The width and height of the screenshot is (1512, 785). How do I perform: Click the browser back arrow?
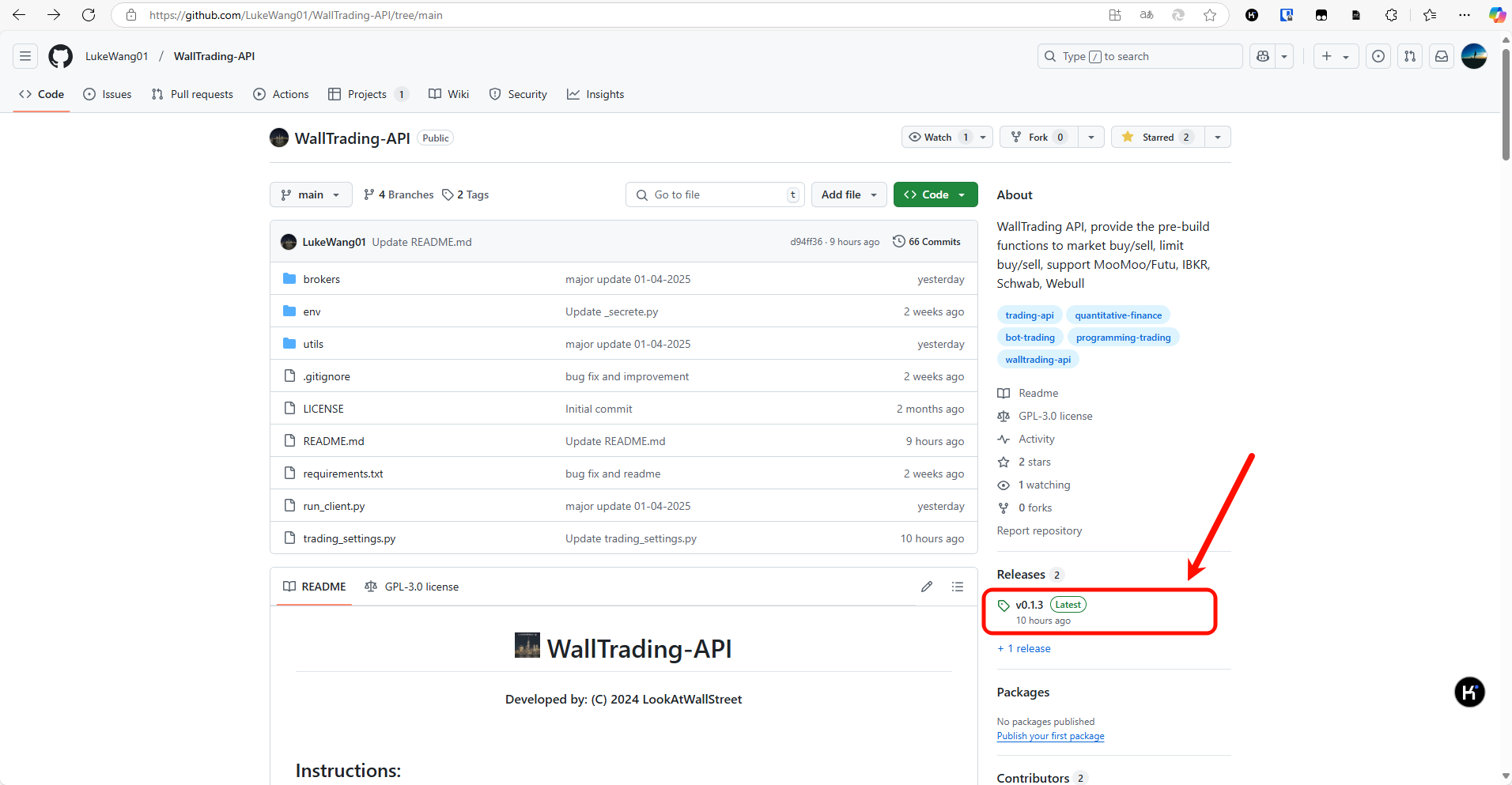tap(19, 15)
